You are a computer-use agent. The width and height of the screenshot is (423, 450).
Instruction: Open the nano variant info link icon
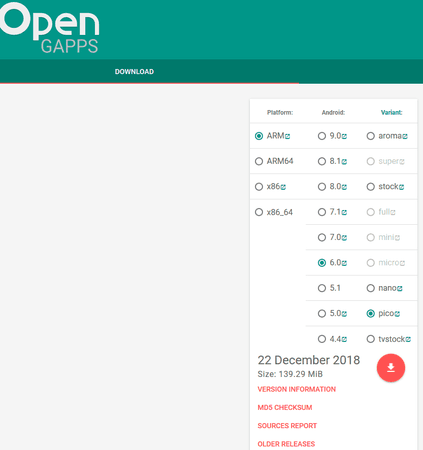(x=400, y=288)
